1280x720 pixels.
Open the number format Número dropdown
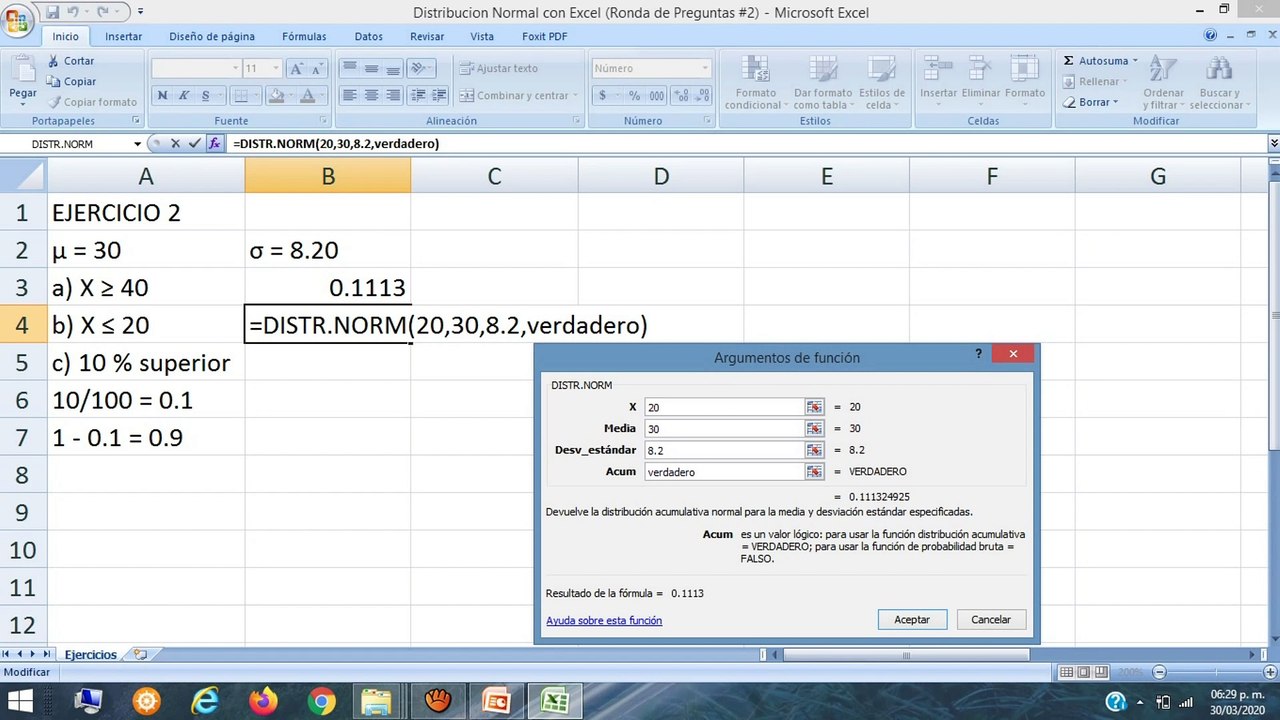(705, 69)
